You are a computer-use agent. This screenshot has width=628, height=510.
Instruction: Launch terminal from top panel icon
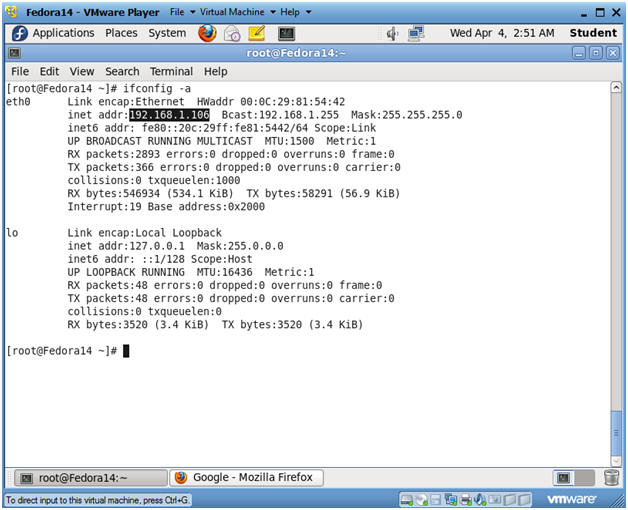coord(286,33)
